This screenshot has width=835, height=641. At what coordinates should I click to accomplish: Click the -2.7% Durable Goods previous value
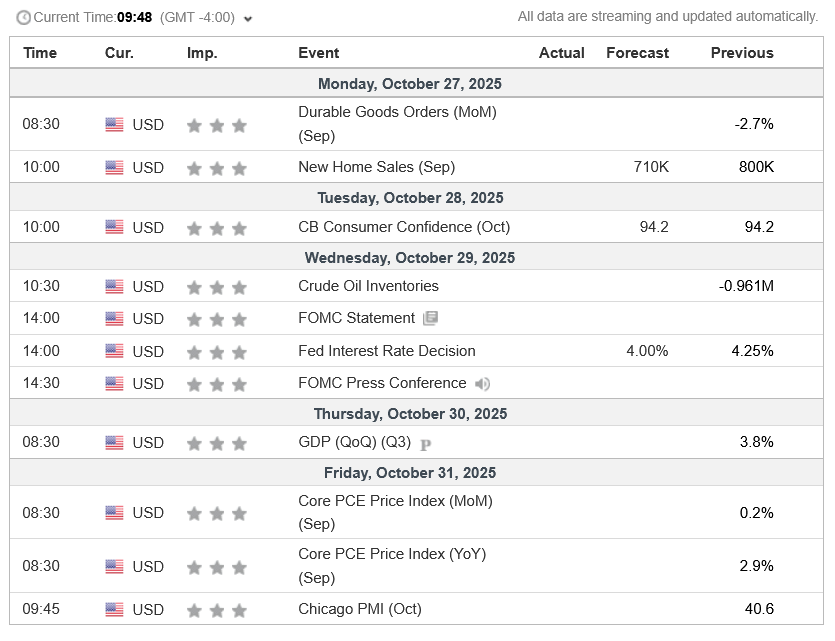pyautogui.click(x=754, y=124)
